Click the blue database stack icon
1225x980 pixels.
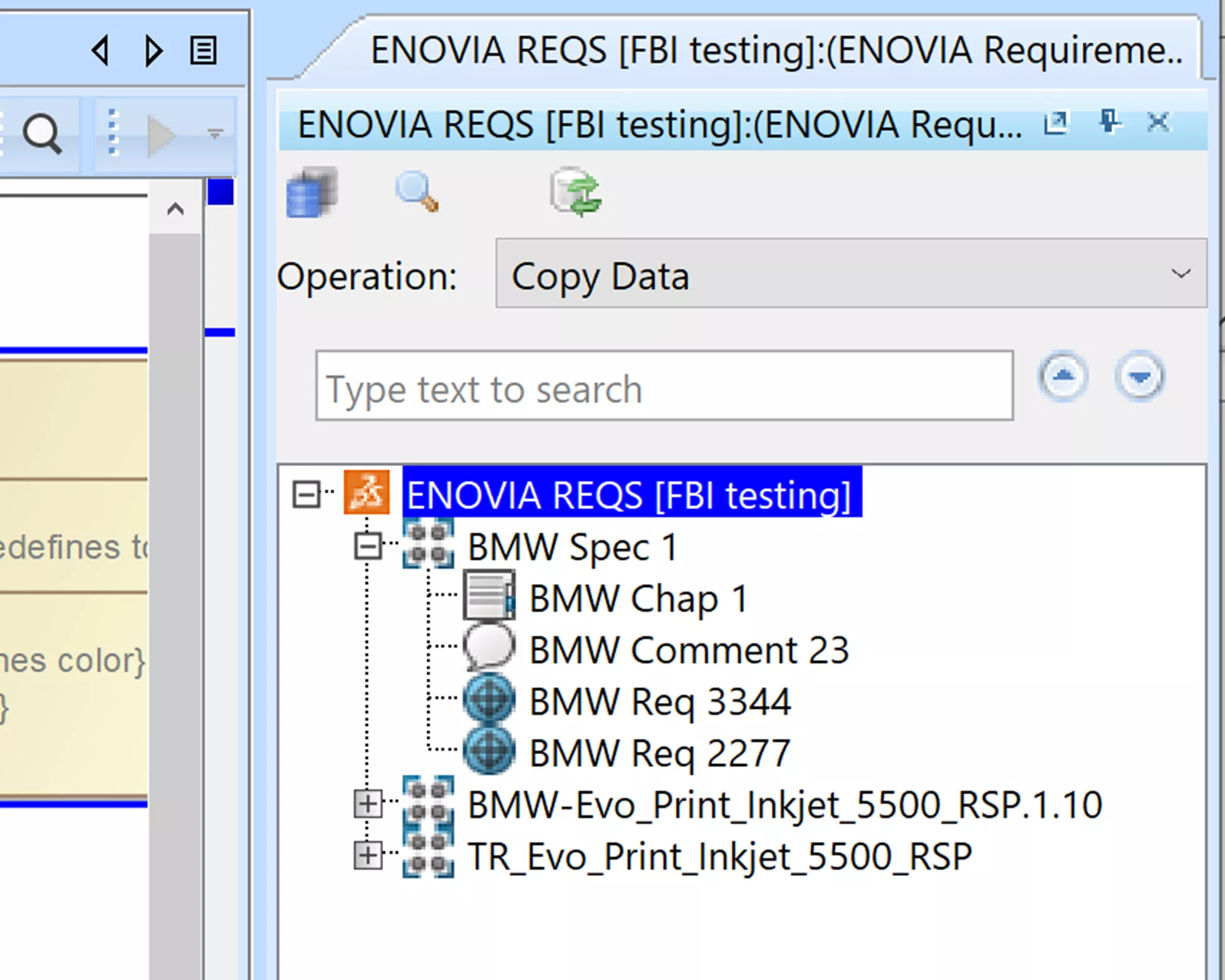point(311,192)
